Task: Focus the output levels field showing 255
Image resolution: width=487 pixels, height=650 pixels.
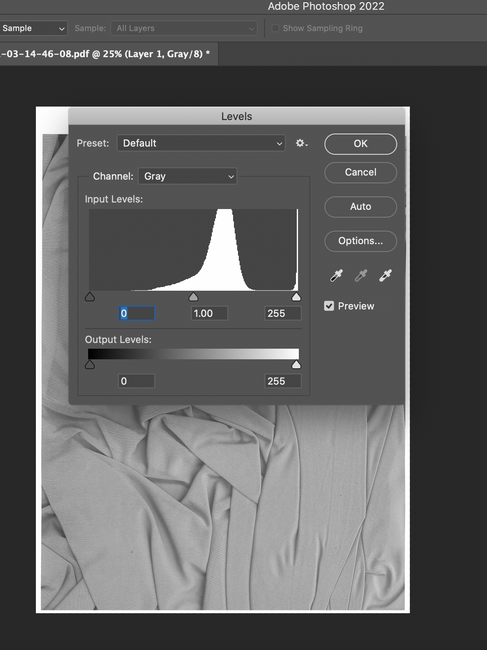Action: [283, 381]
